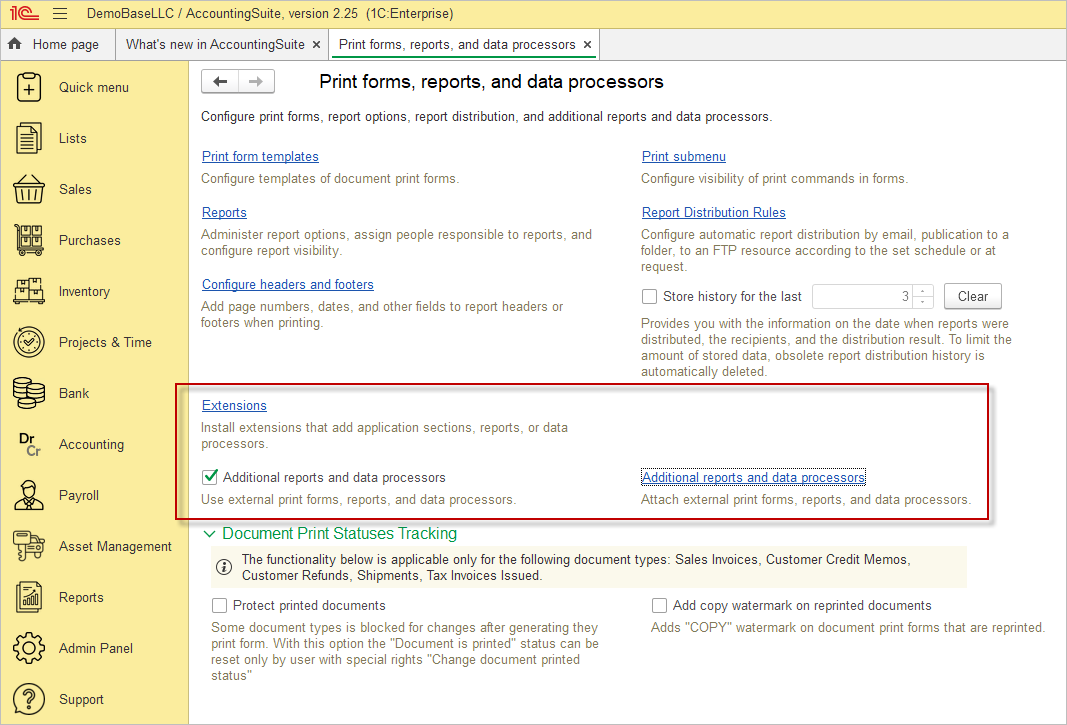Enable Add copy watermark on reprinted documents
Screen dimensions: 1067x725
pyautogui.click(x=659, y=605)
